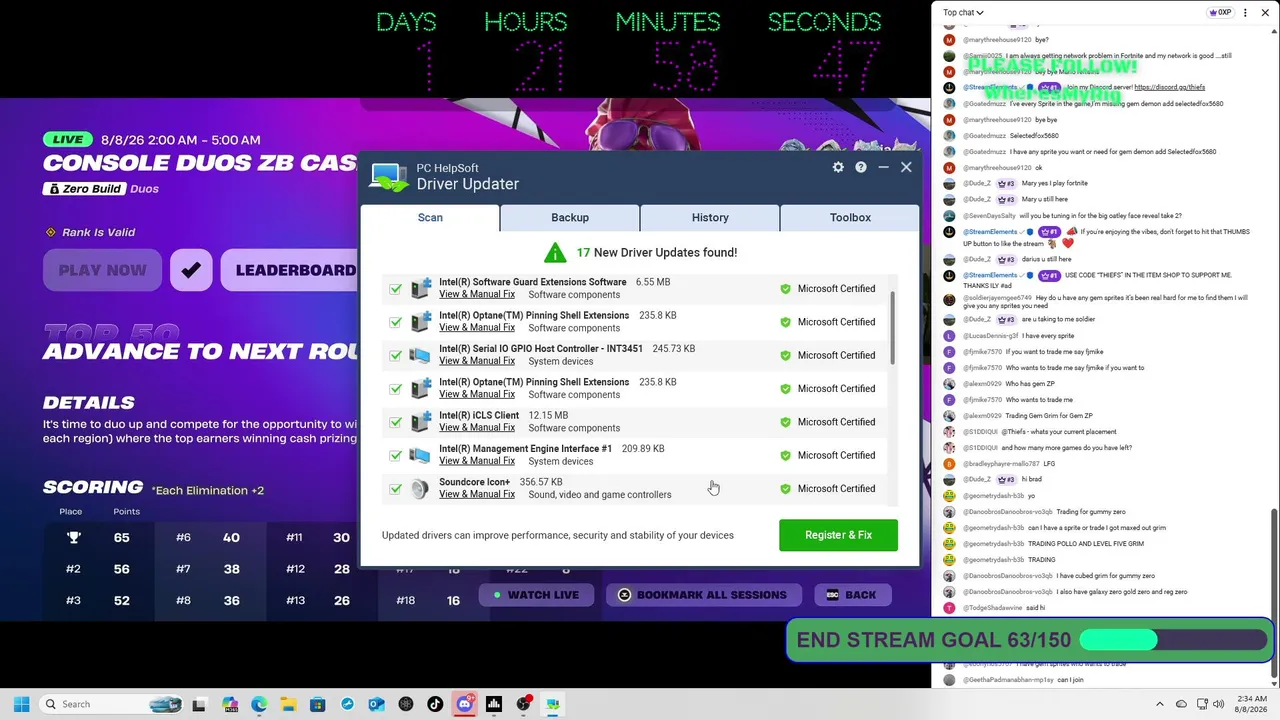Open network status in system tray
The height and width of the screenshot is (720, 1280).
[x=1202, y=704]
